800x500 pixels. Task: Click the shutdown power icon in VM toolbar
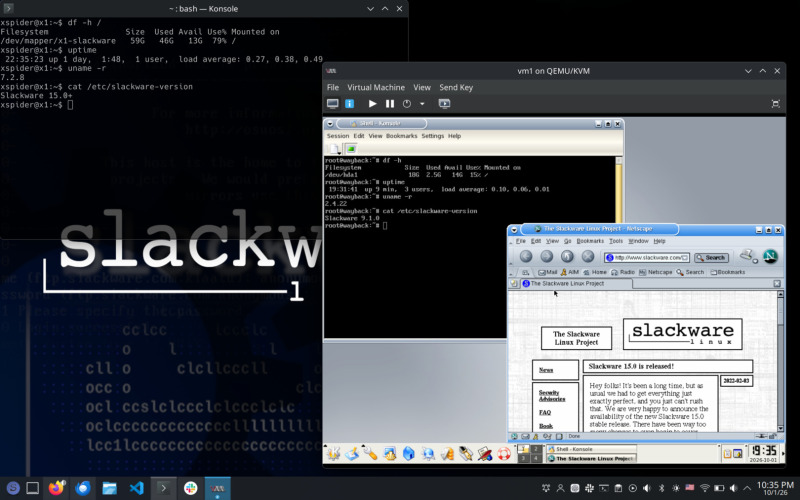click(407, 104)
